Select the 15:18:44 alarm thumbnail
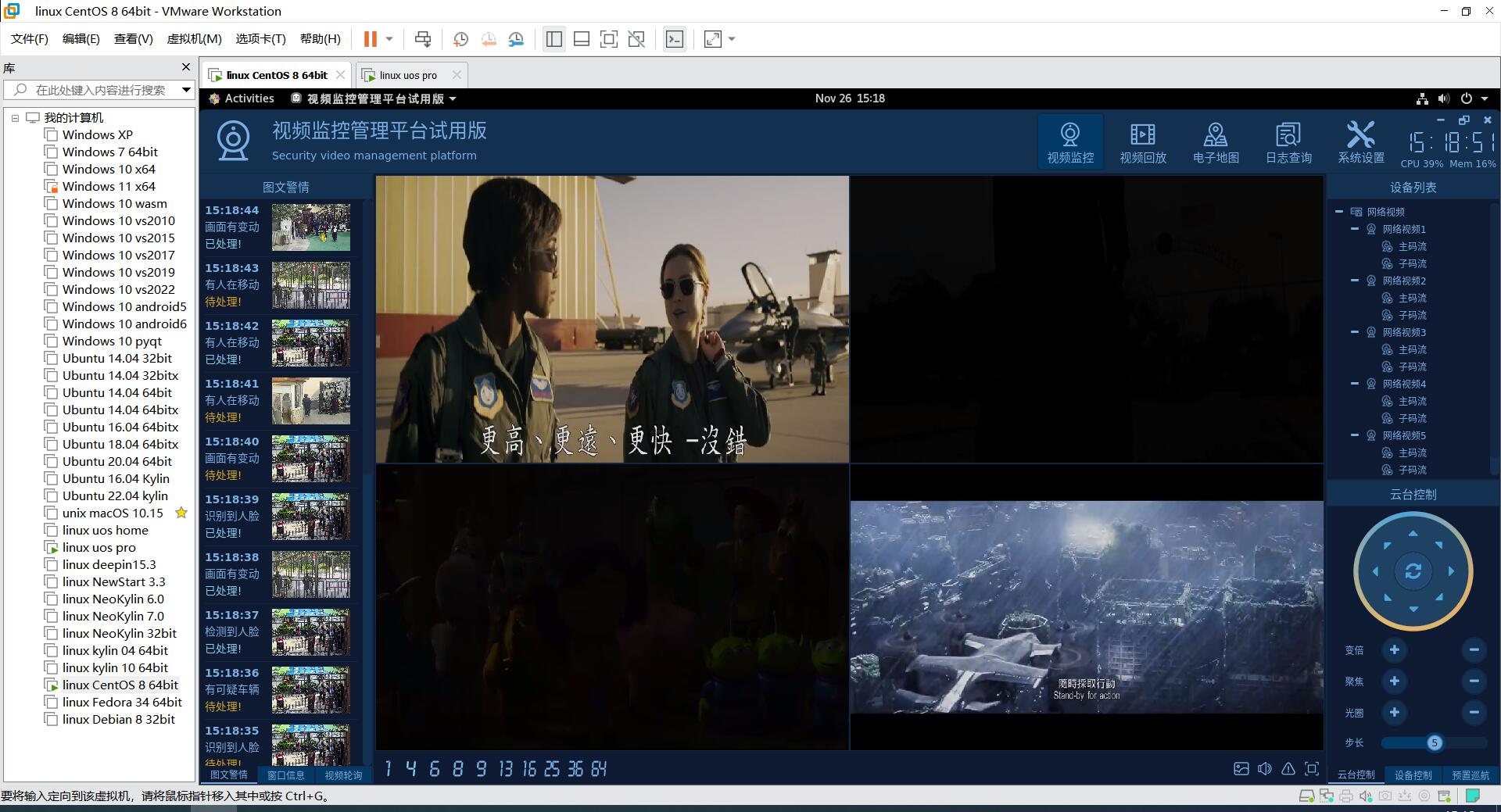 coord(310,227)
